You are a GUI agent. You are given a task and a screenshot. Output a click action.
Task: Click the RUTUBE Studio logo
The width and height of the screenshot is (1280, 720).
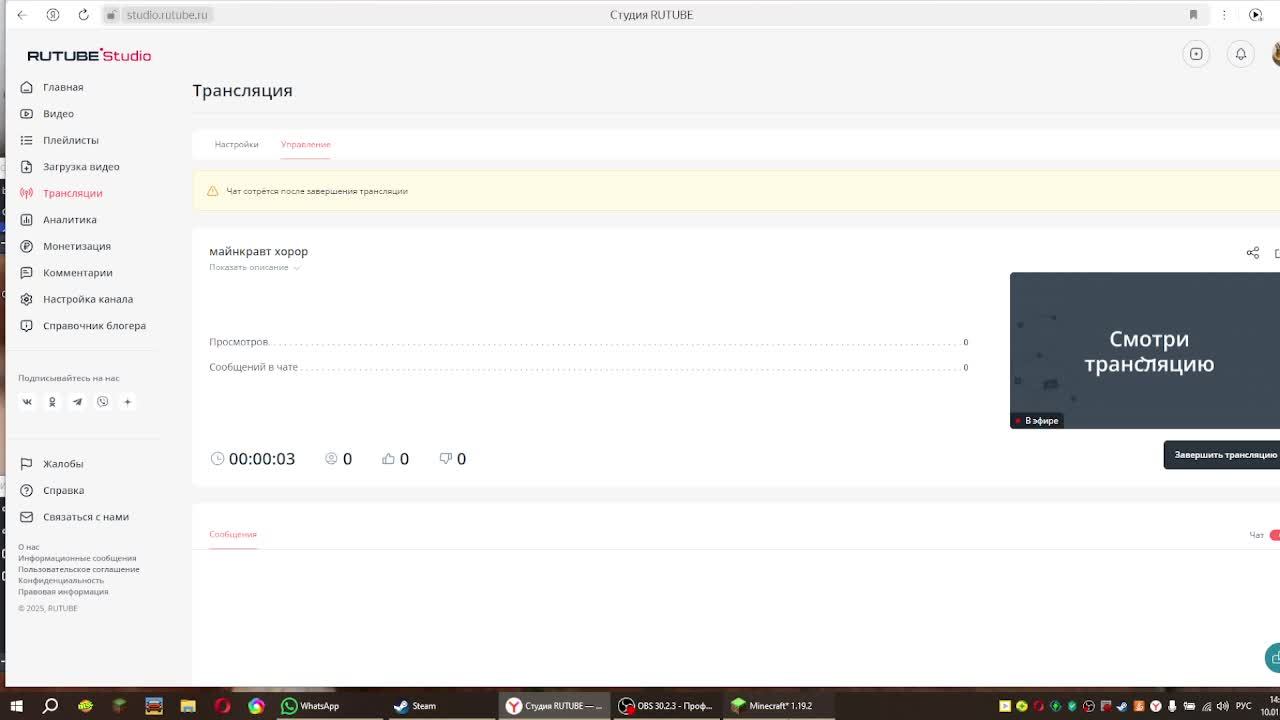point(89,55)
